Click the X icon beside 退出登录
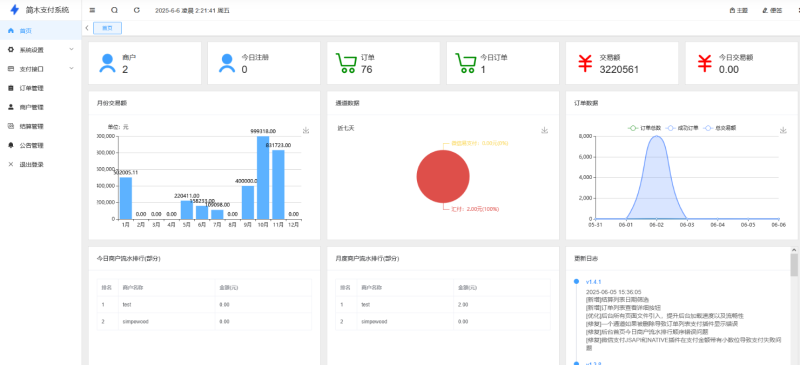The width and height of the screenshot is (800, 365). click(11, 164)
